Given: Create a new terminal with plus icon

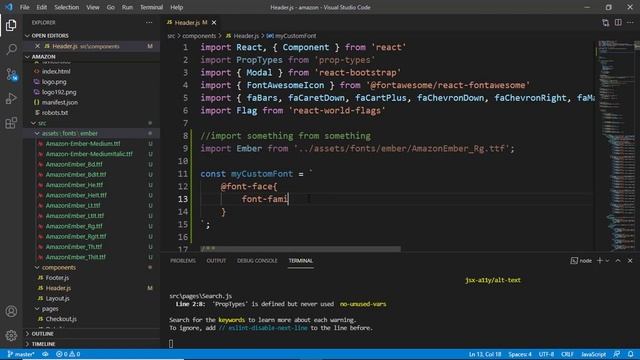Looking at the screenshot, I should coord(600,260).
